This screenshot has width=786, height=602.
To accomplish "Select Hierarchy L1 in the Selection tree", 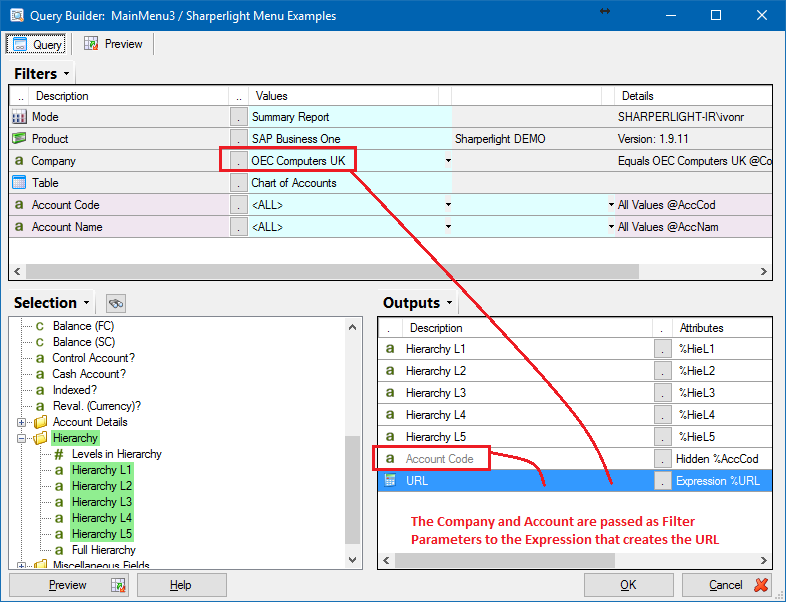I will (101, 470).
